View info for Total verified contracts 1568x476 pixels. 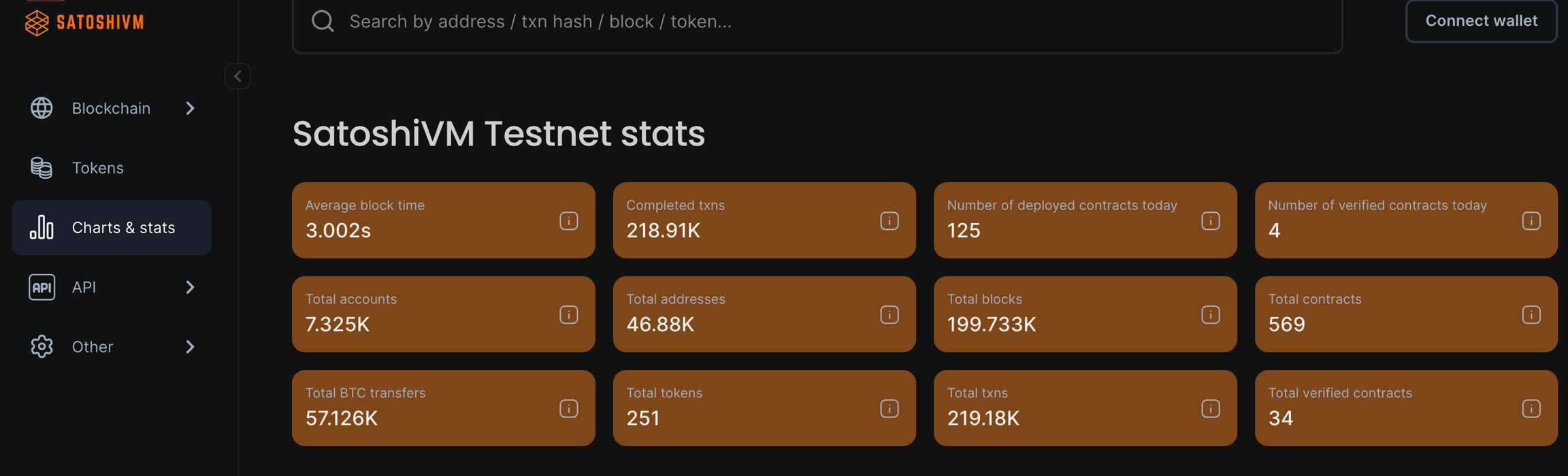1531,409
